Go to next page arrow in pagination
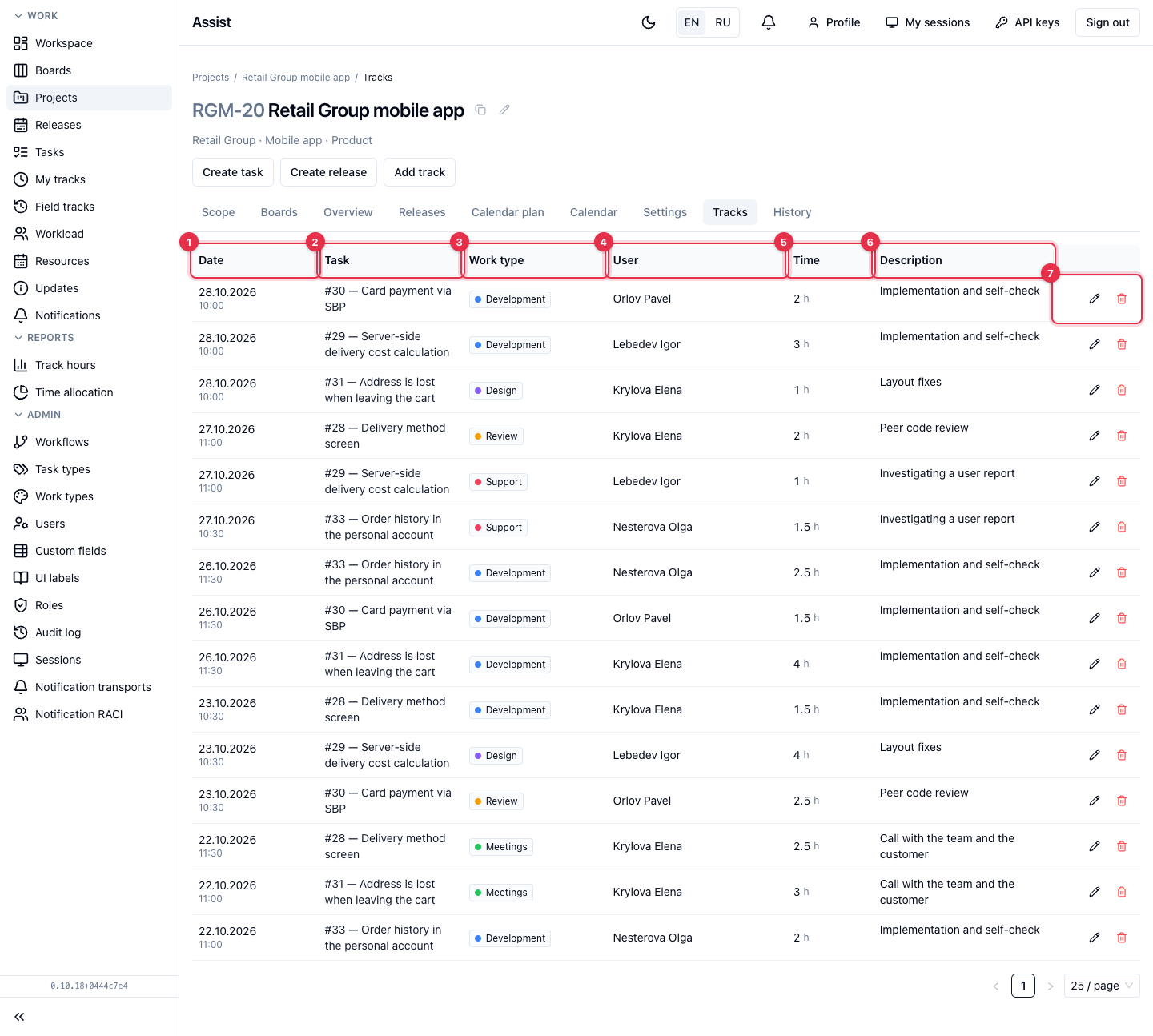This screenshot has width=1153, height=1036. (1051, 986)
